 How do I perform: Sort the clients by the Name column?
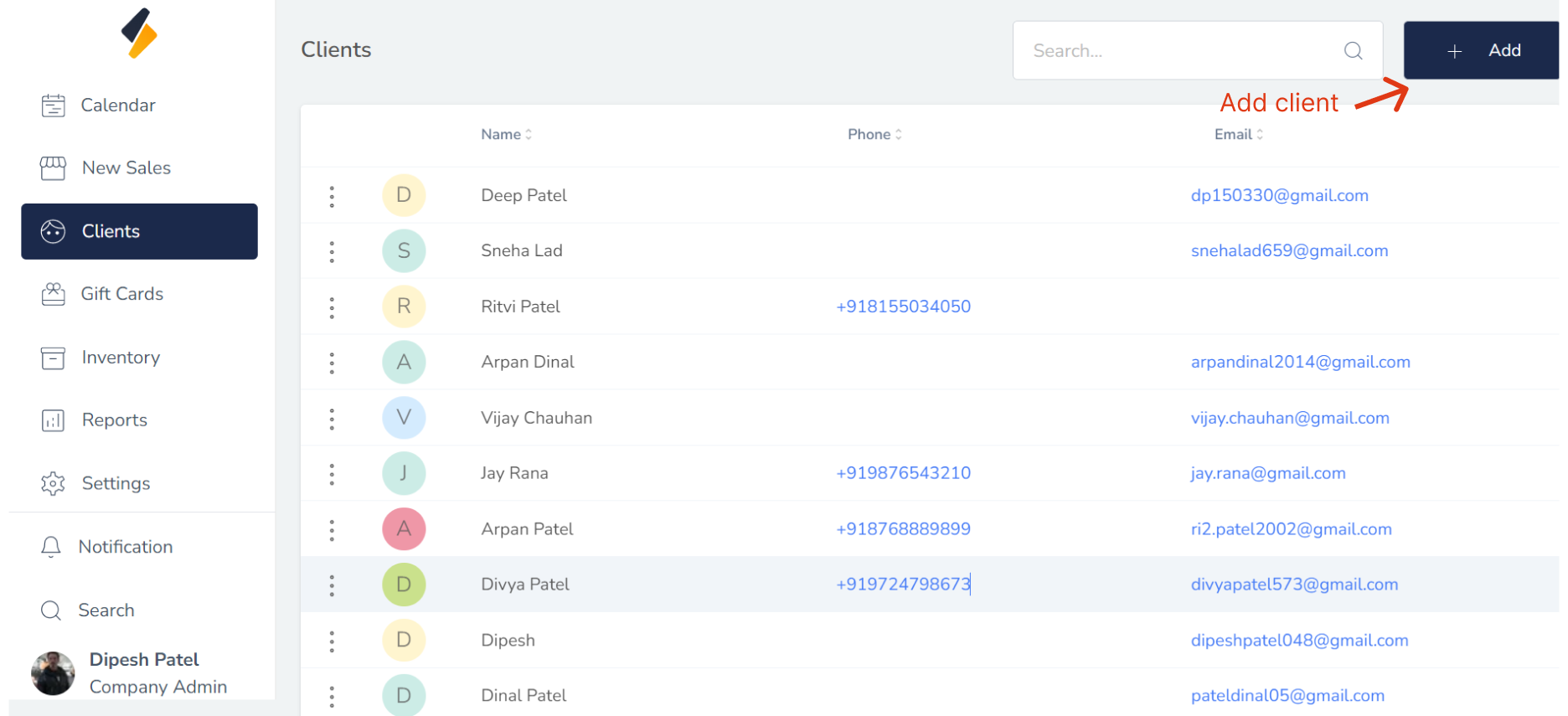pyautogui.click(x=506, y=134)
